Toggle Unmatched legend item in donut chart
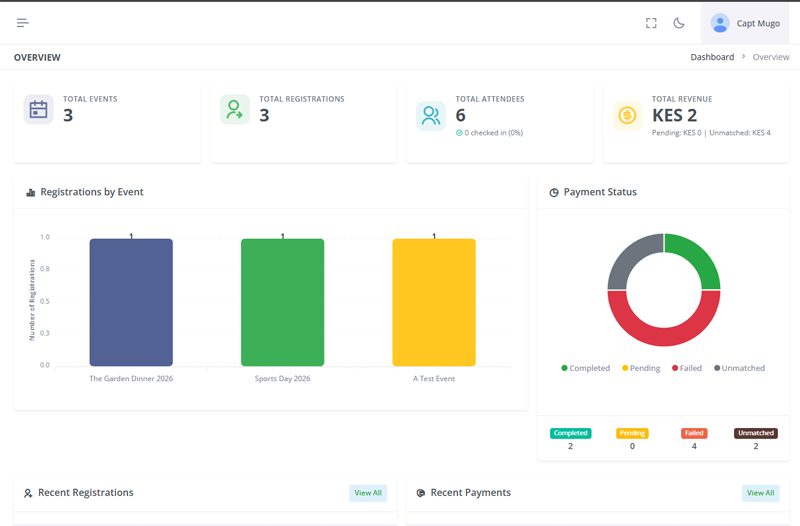 coord(739,368)
